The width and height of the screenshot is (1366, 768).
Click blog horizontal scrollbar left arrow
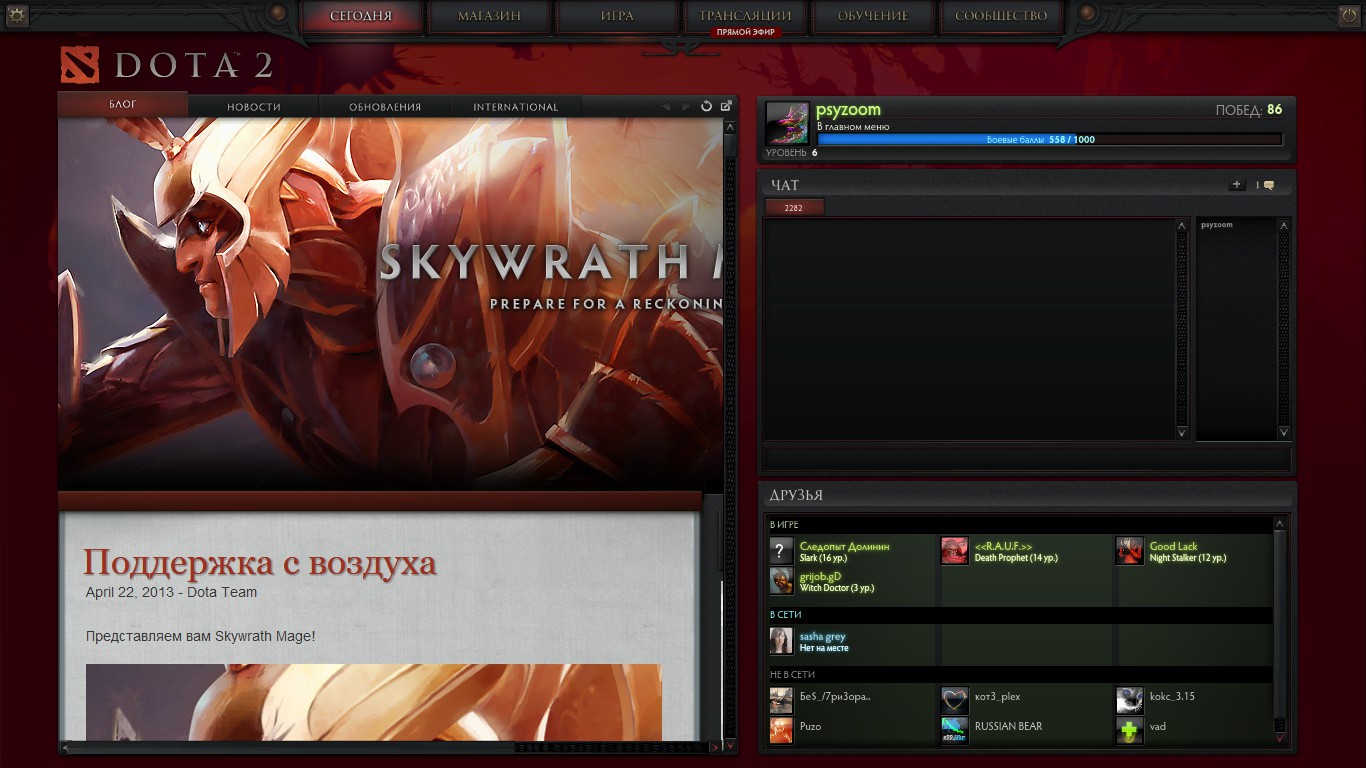tap(66, 747)
